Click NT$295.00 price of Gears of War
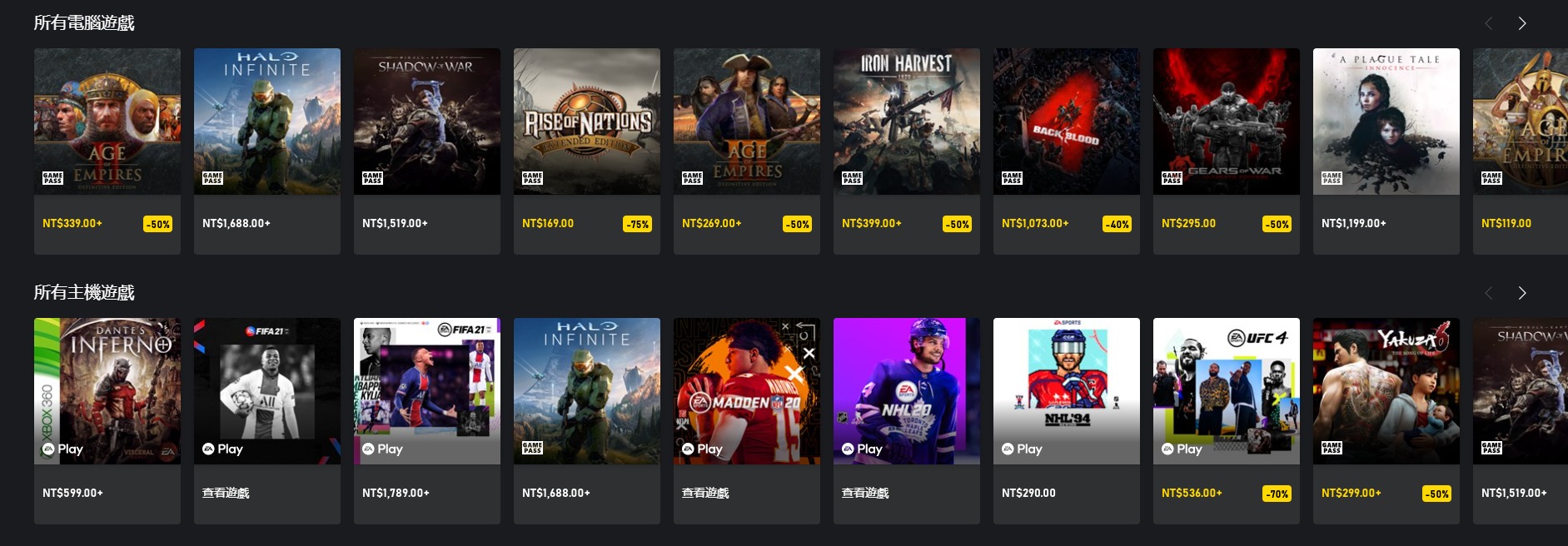1568x546 pixels. (1188, 223)
